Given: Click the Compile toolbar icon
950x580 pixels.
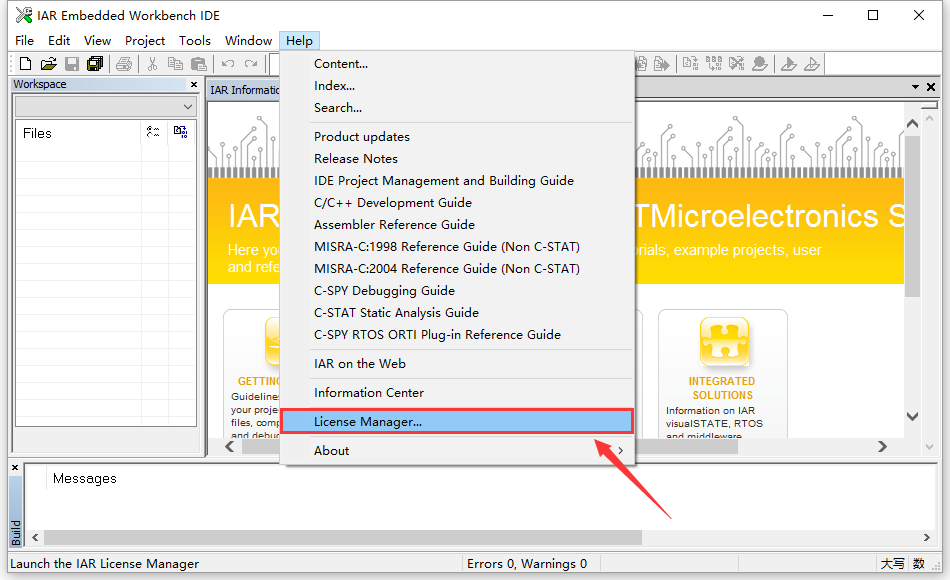Looking at the screenshot, I should 690,64.
